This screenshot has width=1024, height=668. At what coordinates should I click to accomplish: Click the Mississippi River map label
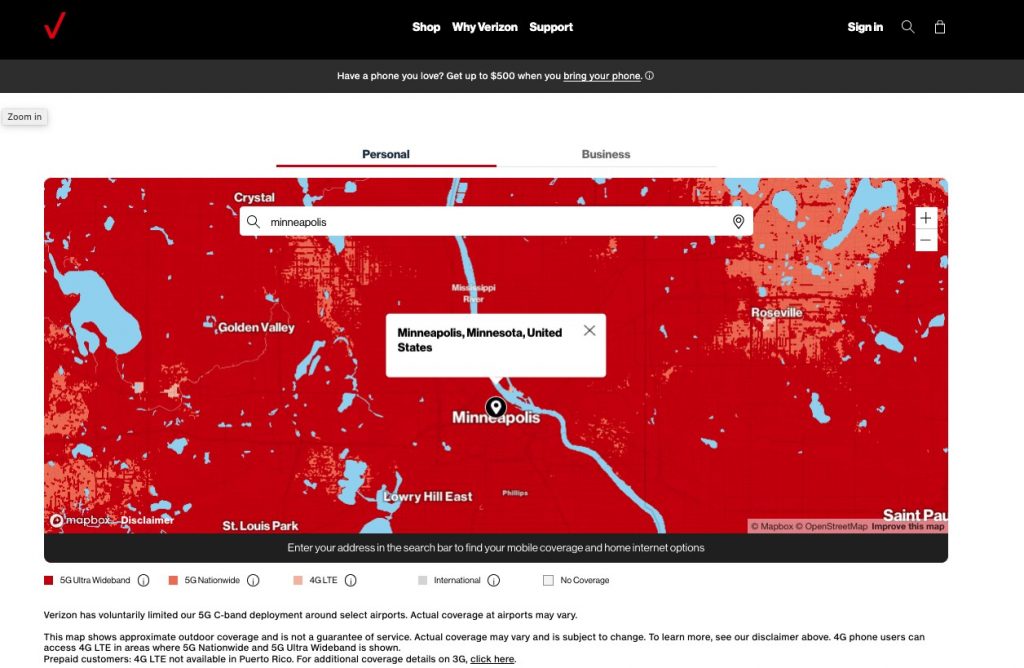click(x=473, y=293)
